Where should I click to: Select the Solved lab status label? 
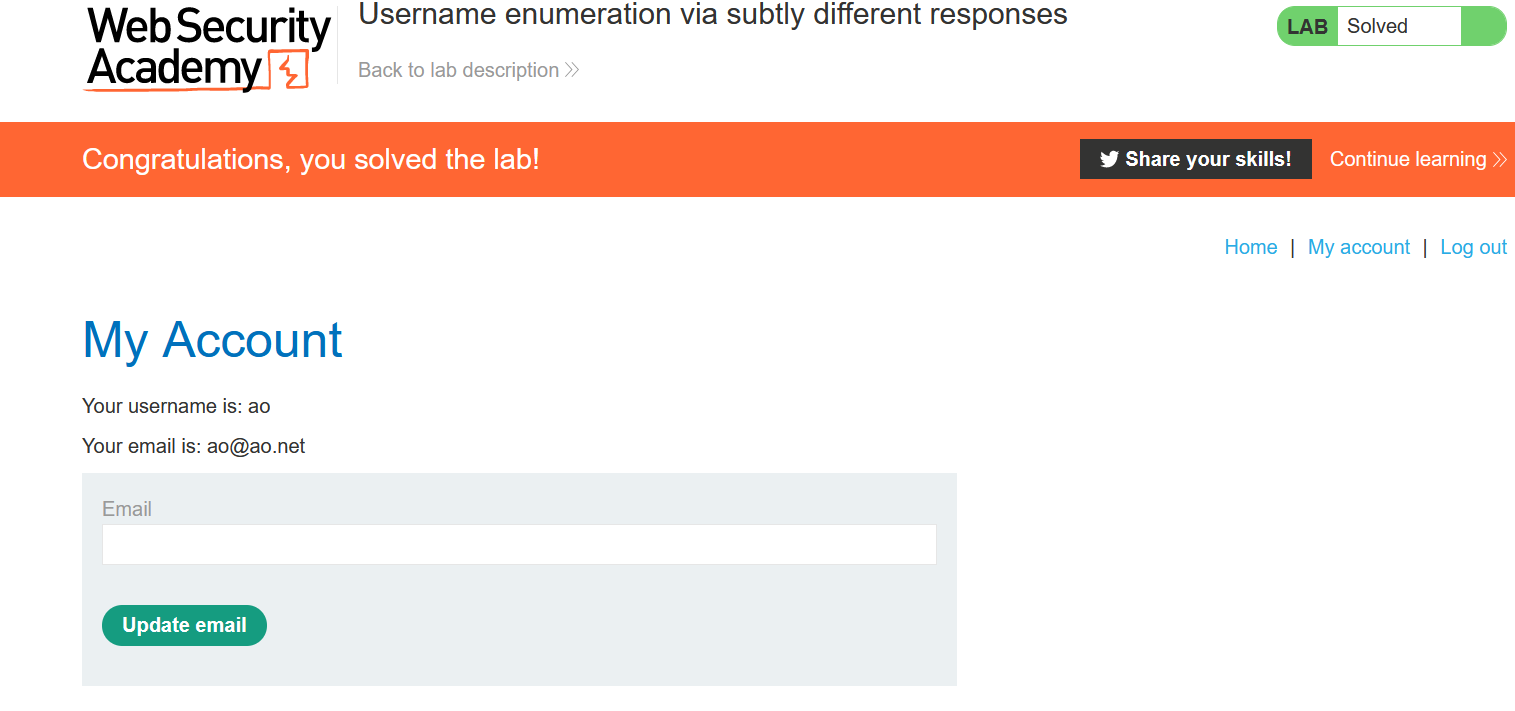click(x=1377, y=27)
